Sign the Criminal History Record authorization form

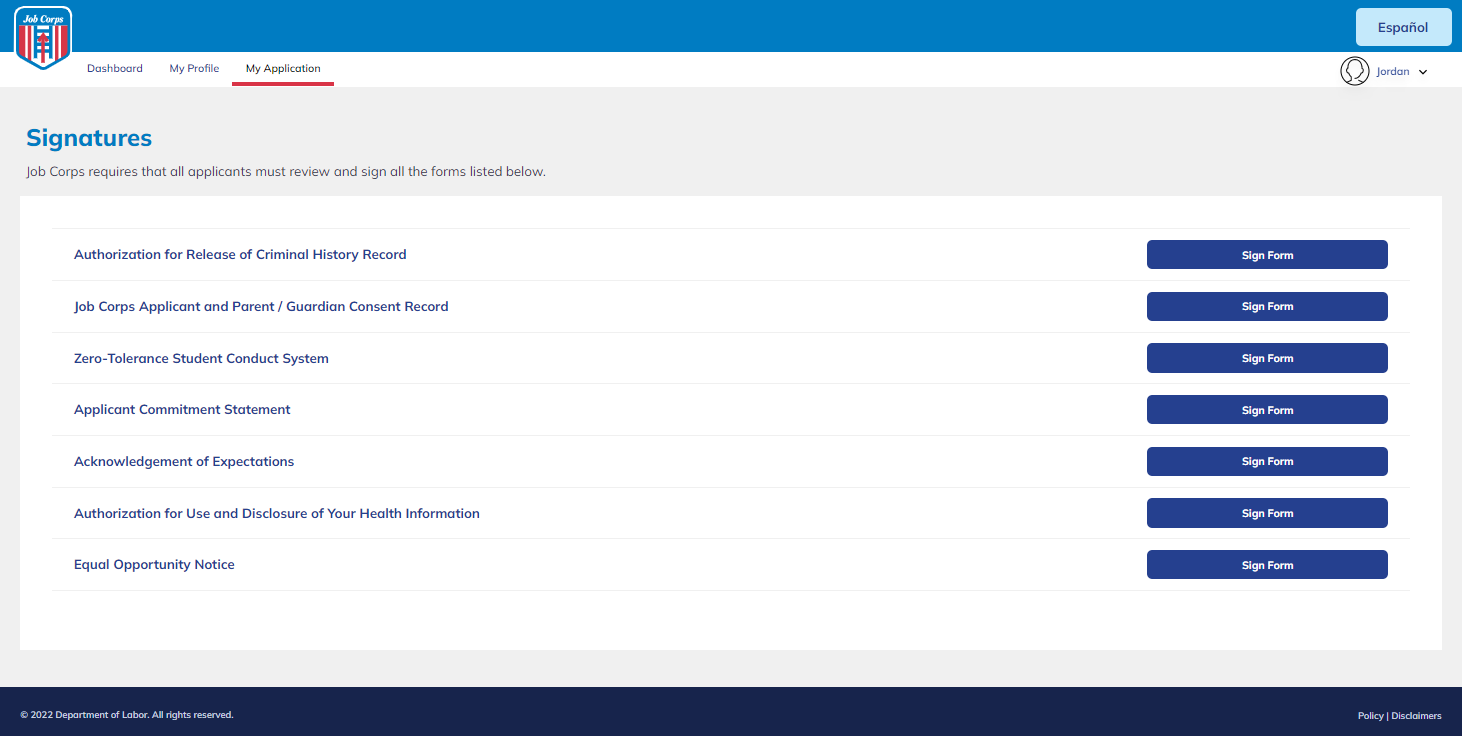coord(1267,255)
